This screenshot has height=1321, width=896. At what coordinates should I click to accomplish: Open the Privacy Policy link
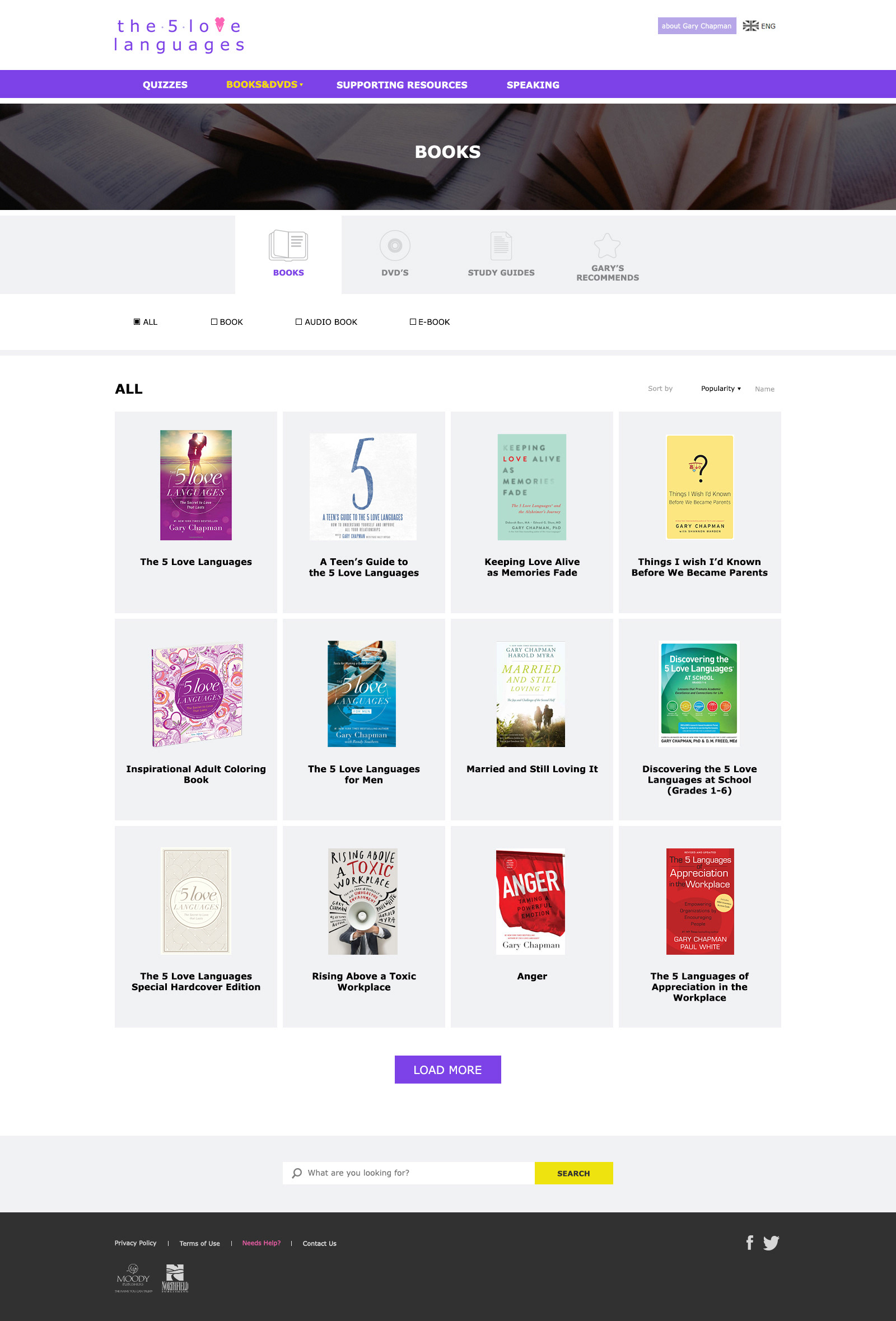(136, 1243)
